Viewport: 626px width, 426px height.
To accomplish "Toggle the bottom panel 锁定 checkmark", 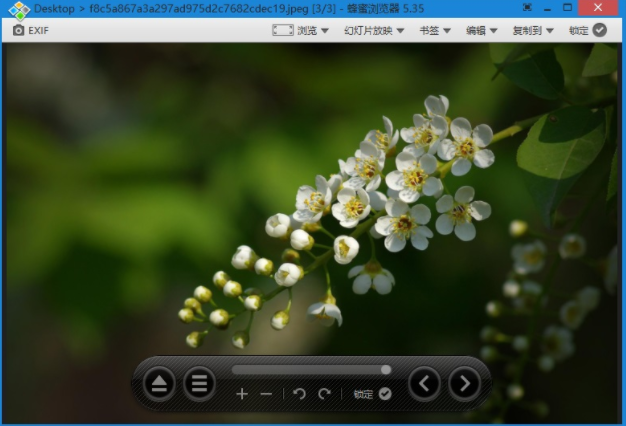I will pos(385,394).
